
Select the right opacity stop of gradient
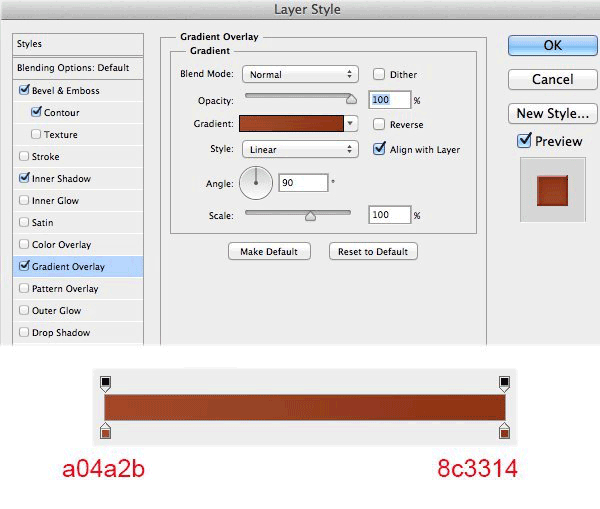coord(504,384)
